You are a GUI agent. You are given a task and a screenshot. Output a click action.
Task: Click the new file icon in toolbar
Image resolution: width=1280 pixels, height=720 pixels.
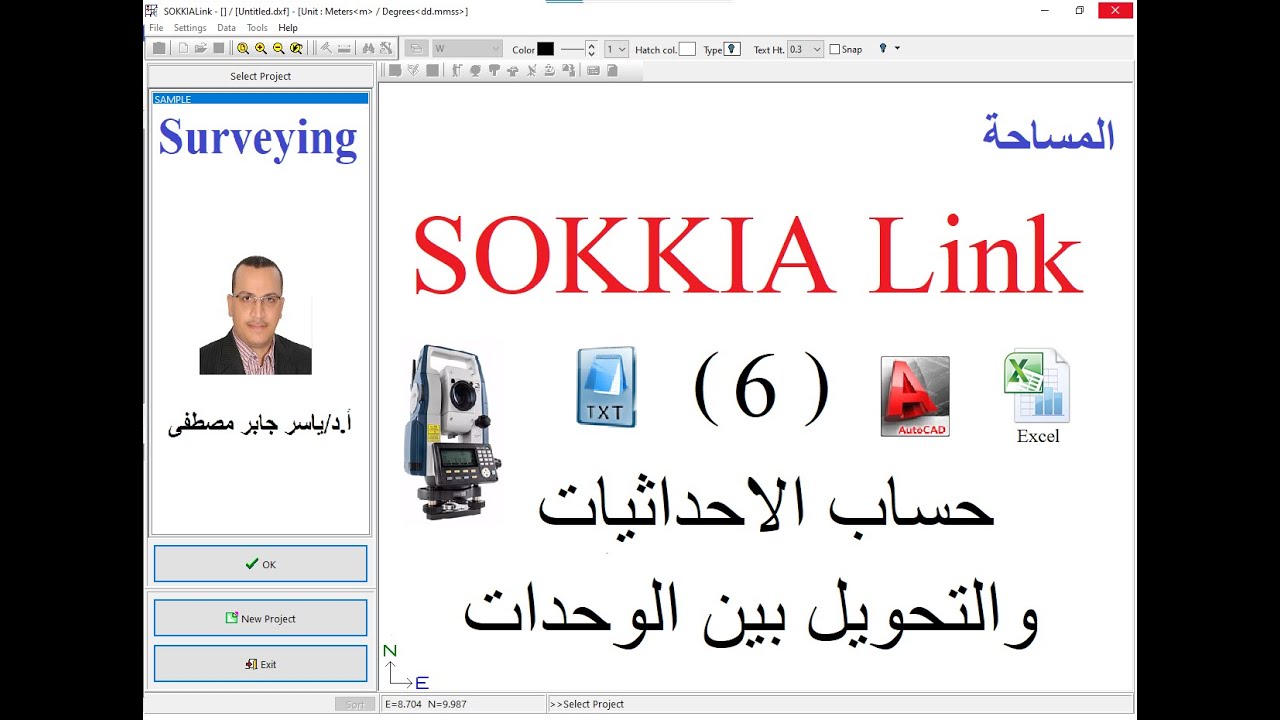183,48
